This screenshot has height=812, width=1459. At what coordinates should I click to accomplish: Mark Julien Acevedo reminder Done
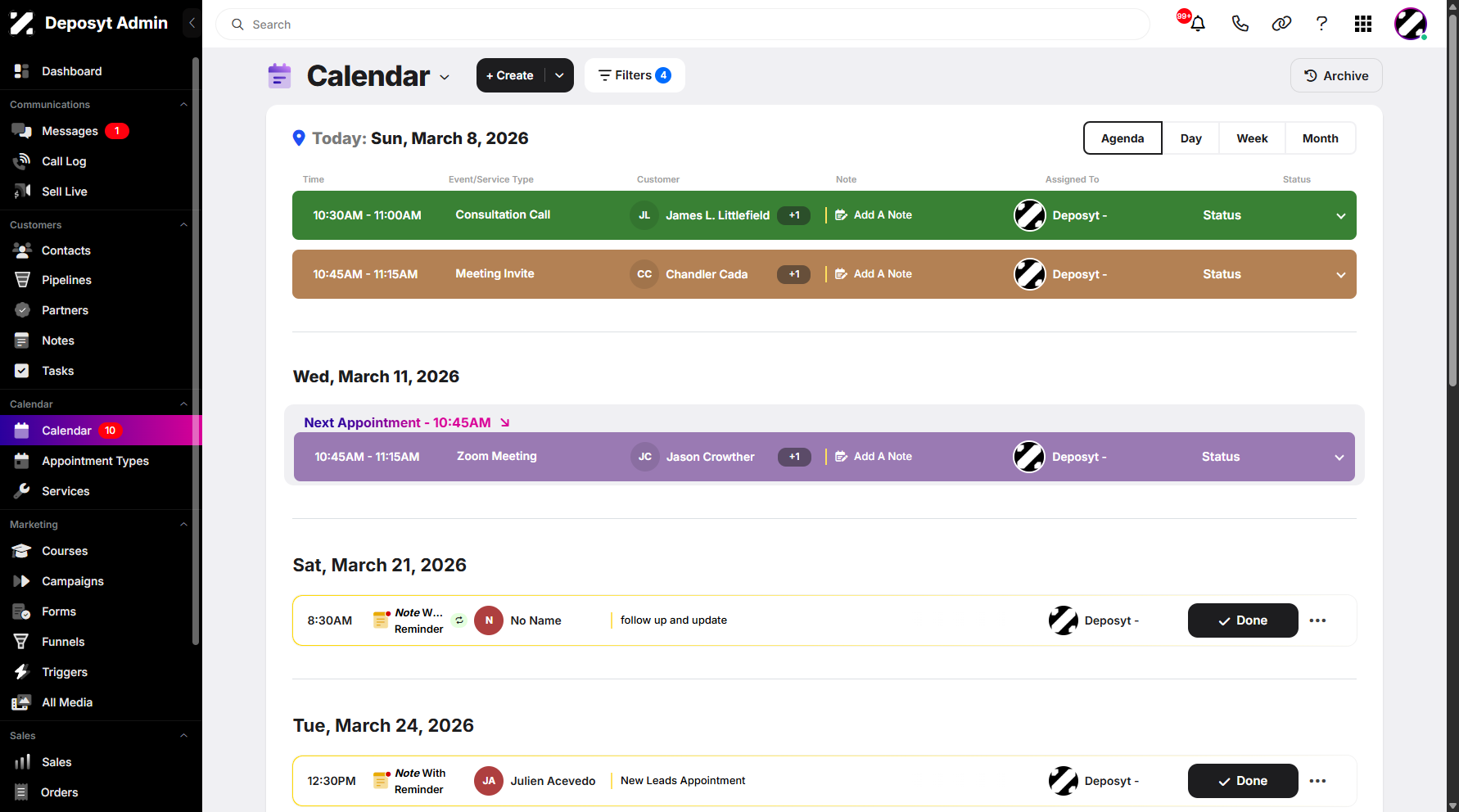[x=1243, y=781]
